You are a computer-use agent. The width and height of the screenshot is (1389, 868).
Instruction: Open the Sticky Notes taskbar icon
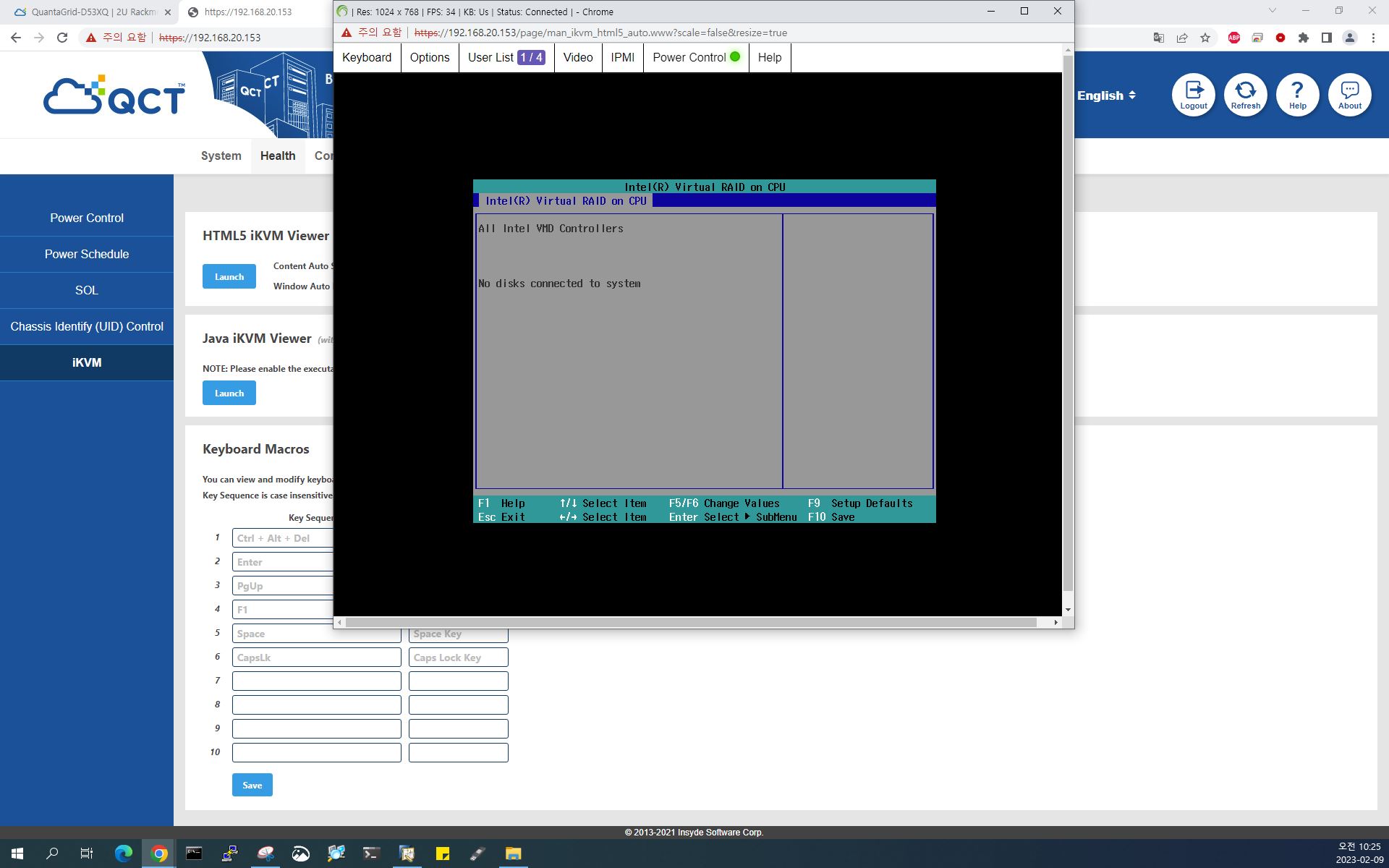pyautogui.click(x=443, y=854)
